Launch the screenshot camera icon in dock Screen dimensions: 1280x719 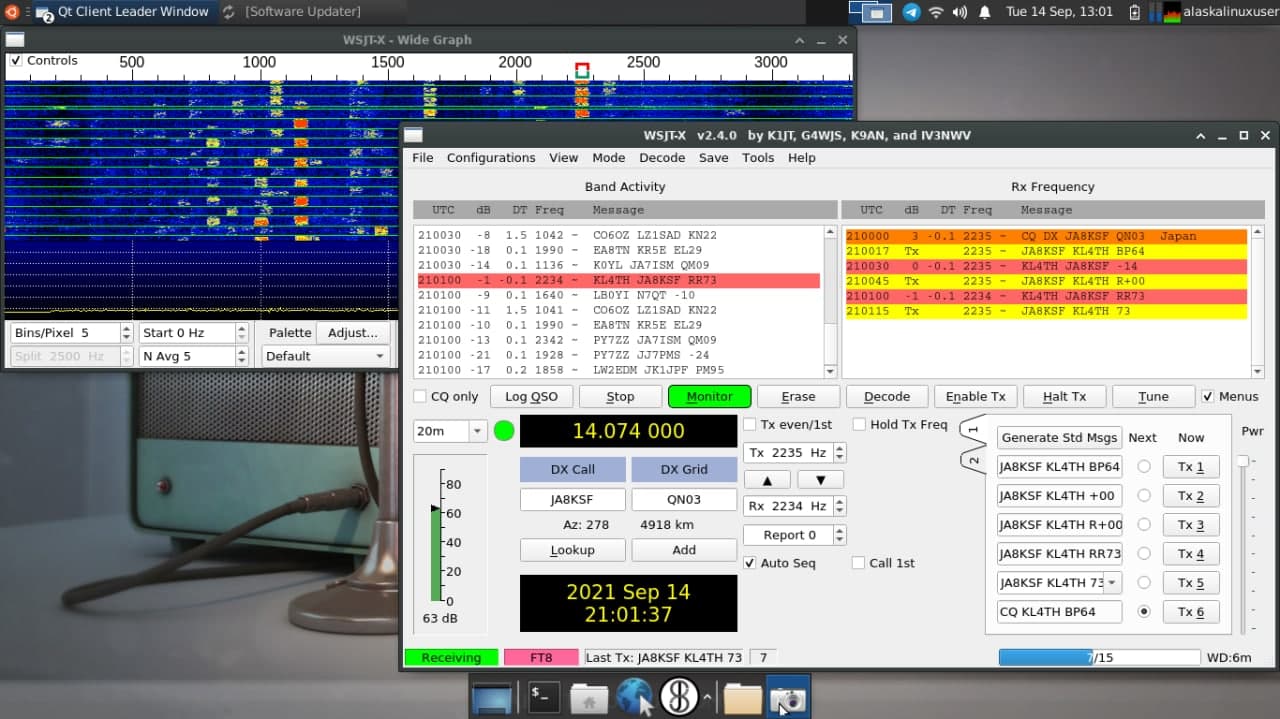788,697
